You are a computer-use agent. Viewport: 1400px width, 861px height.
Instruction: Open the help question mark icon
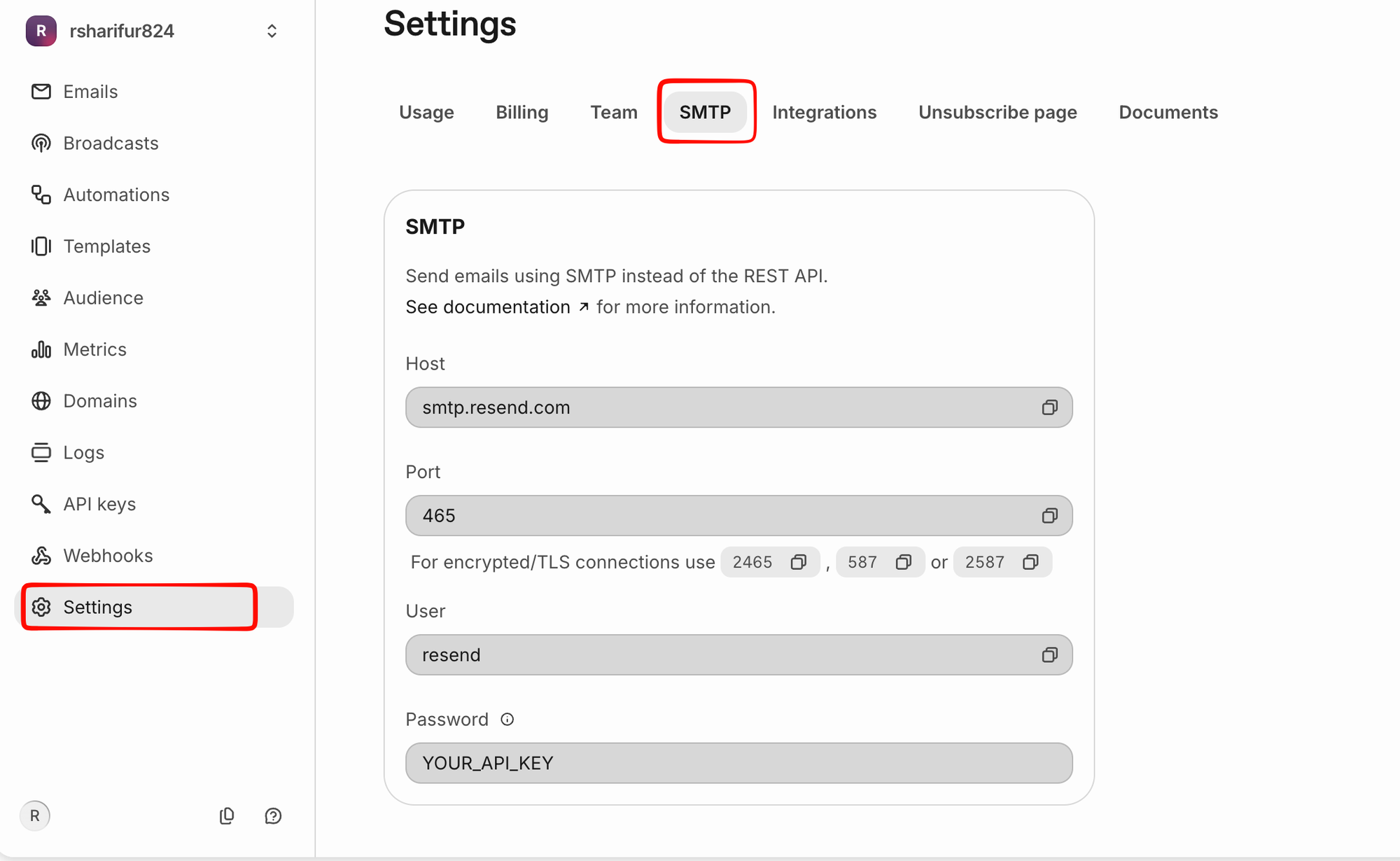[273, 816]
